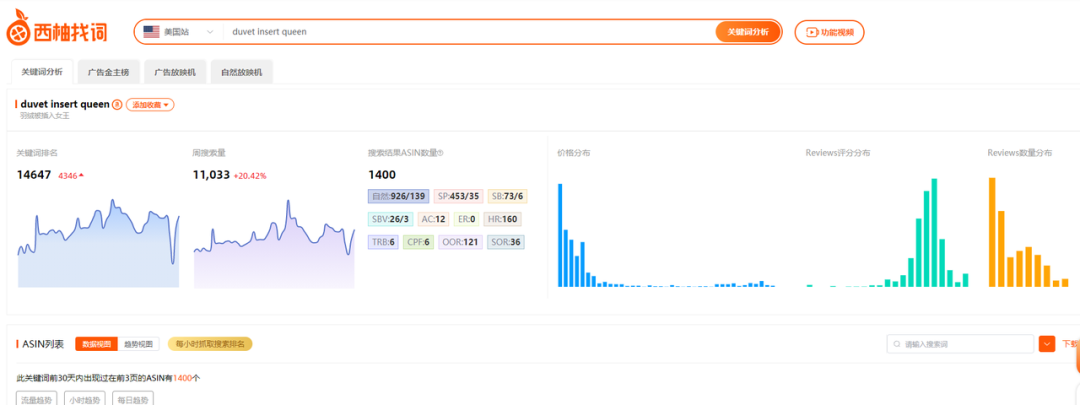Open the 小时趋势 tab
Image resolution: width=1080 pixels, height=405 pixels.
pyautogui.click(x=86, y=399)
